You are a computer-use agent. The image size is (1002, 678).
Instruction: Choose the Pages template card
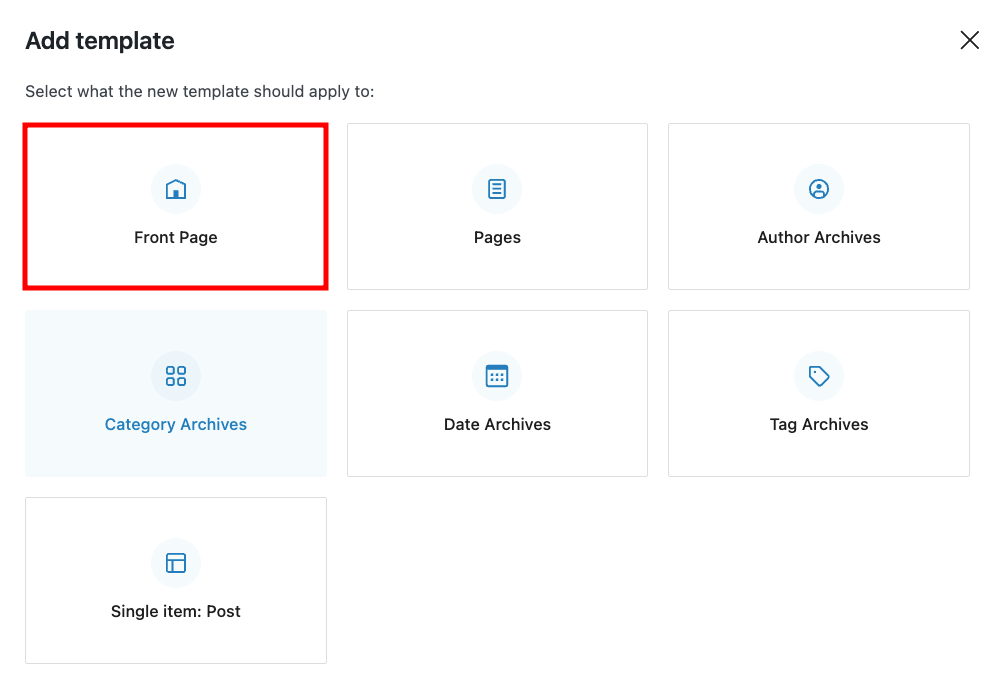[x=497, y=206]
